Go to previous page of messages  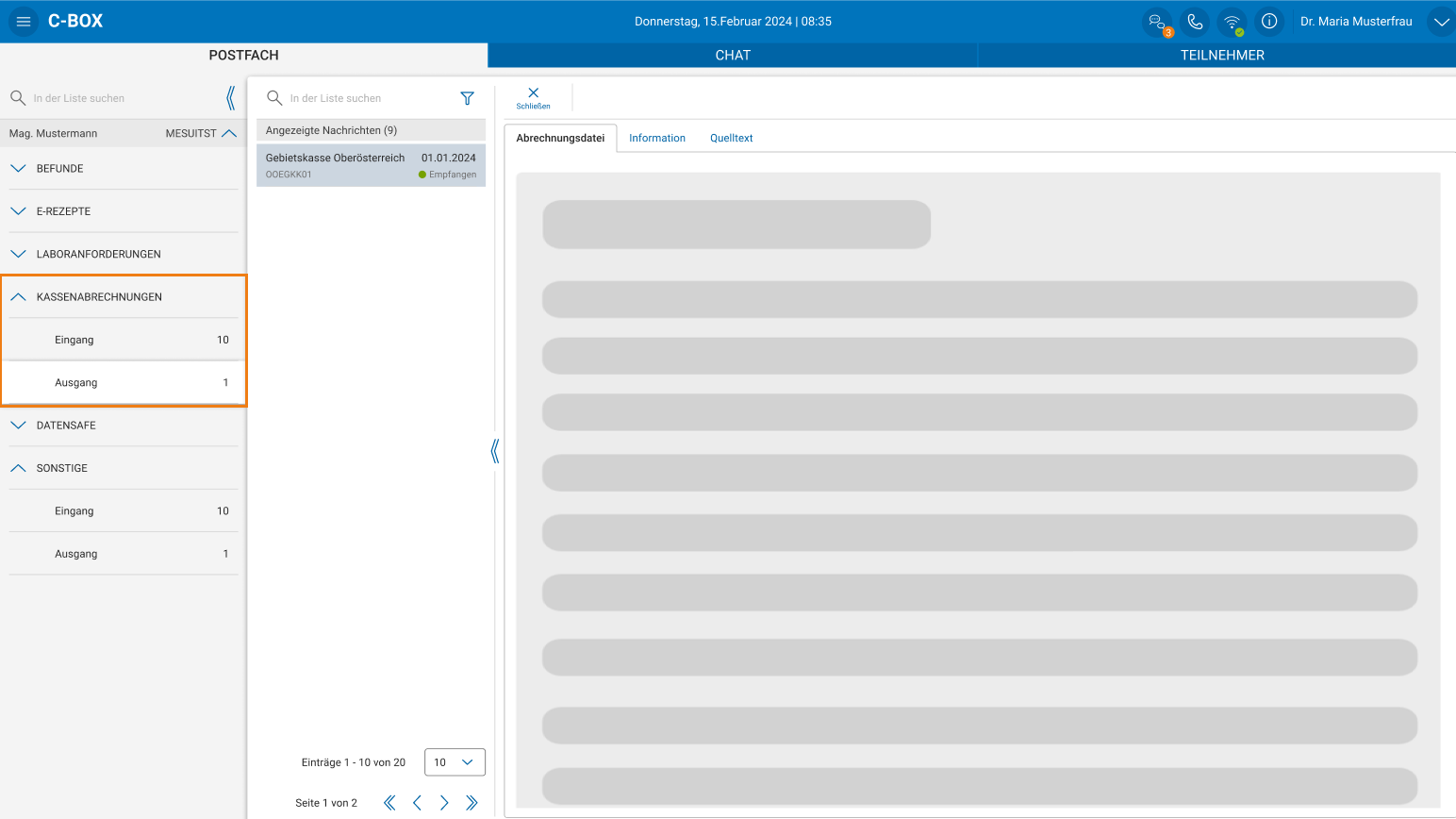[x=417, y=803]
